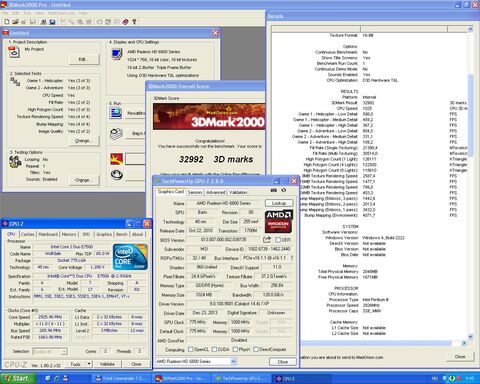Open the SPD tab in CPU-Z
The image size is (480, 384).
coord(86,234)
